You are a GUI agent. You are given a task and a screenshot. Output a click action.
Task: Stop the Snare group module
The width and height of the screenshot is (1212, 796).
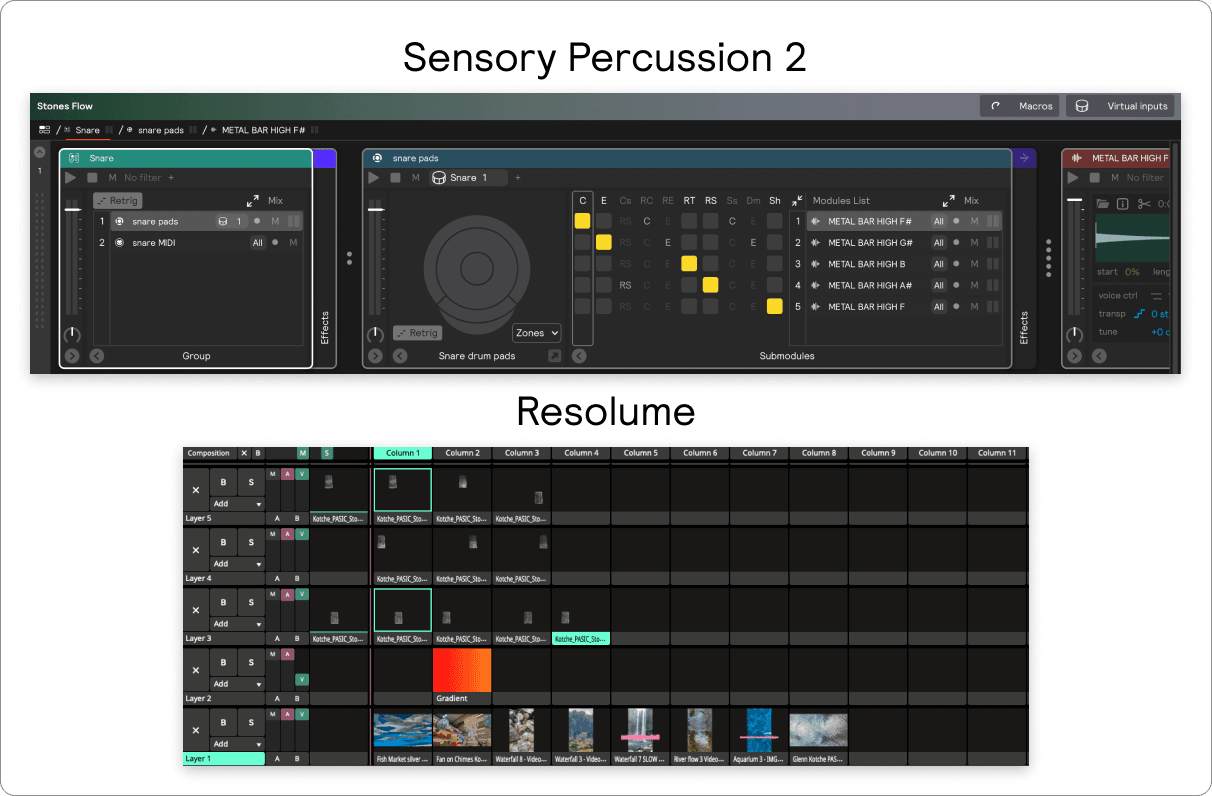point(92,178)
